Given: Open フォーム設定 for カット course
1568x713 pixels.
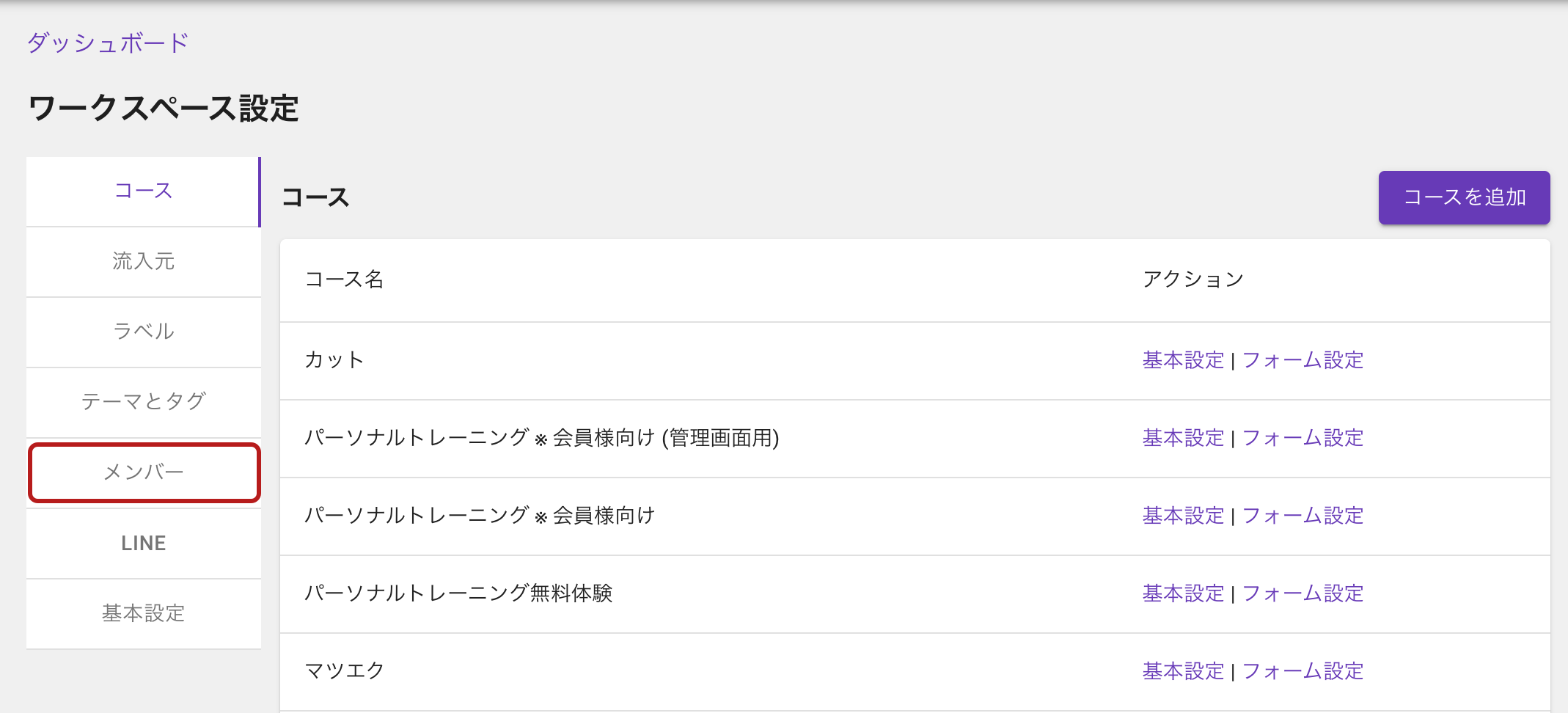Looking at the screenshot, I should [1303, 360].
